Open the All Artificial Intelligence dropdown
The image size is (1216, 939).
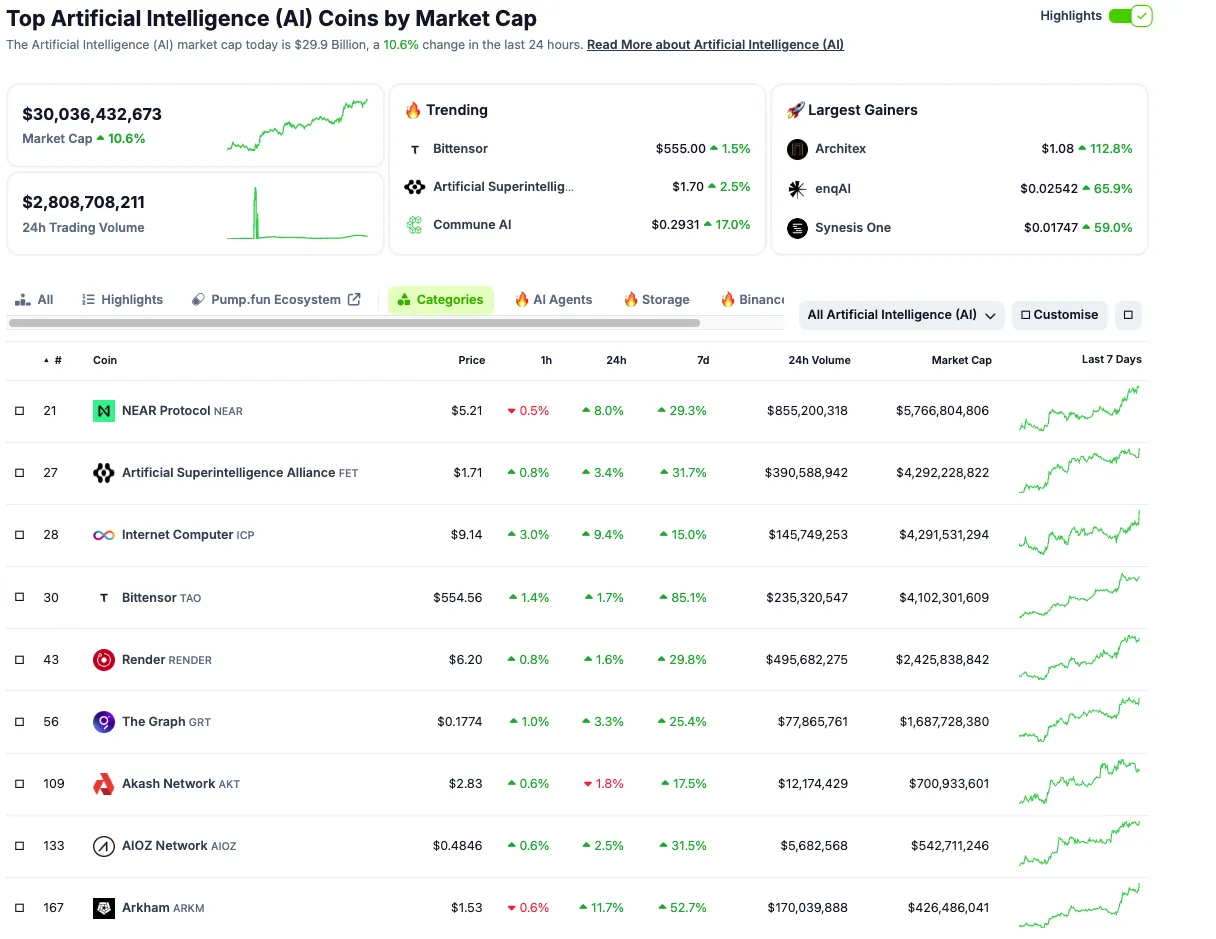[900, 315]
